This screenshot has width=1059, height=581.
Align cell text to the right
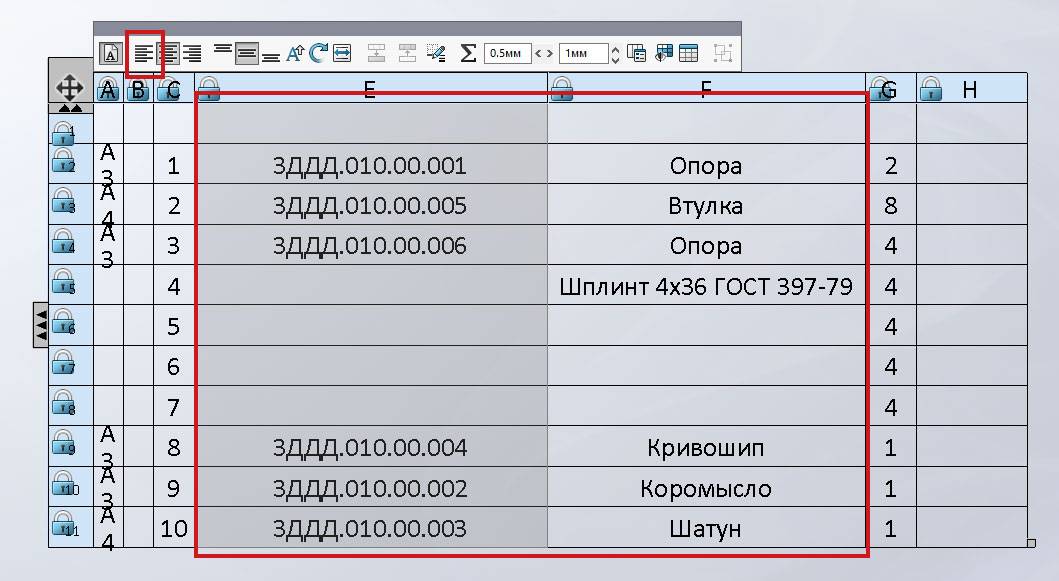coord(192,53)
